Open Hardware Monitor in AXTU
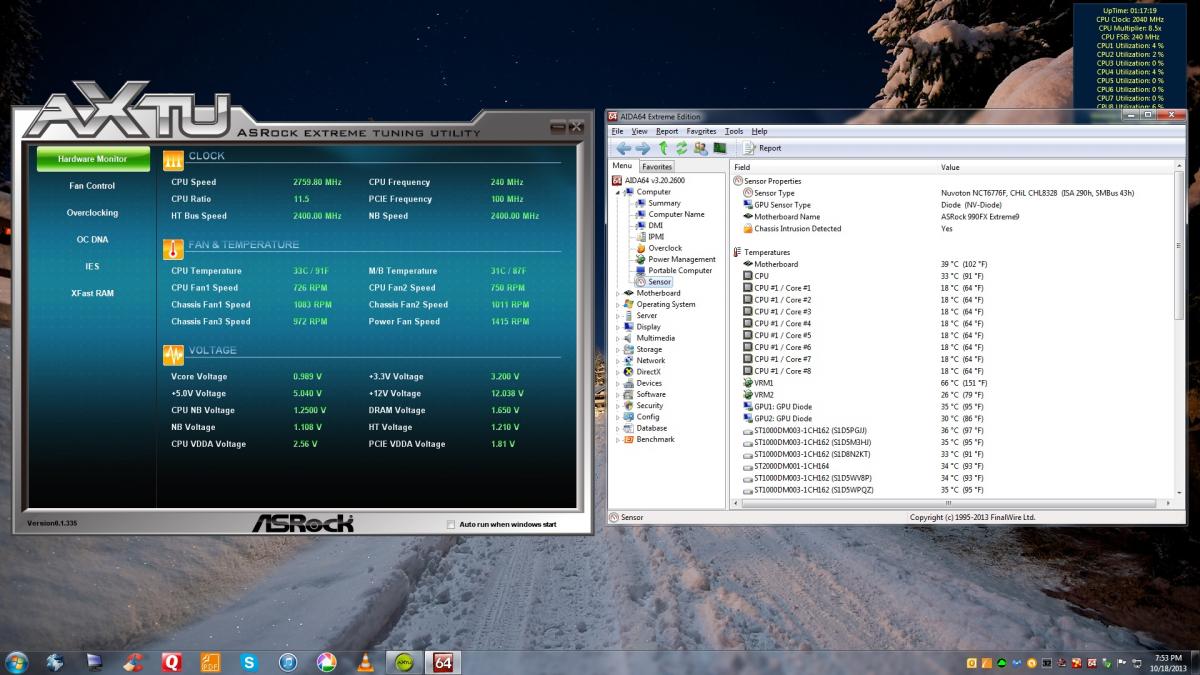The height and width of the screenshot is (675, 1200). (93, 159)
